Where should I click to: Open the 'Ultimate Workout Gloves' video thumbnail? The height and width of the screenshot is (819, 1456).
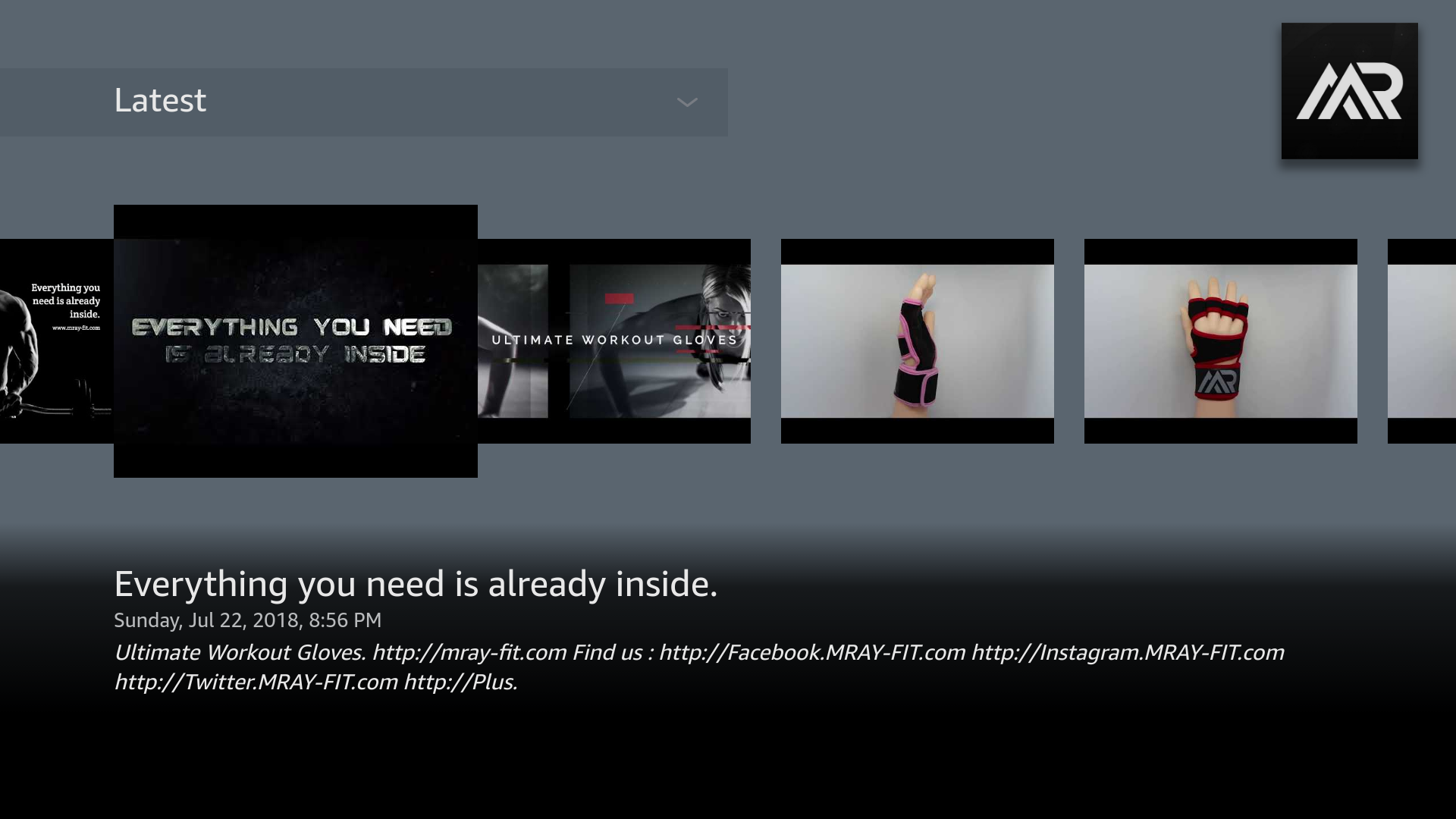(x=613, y=341)
